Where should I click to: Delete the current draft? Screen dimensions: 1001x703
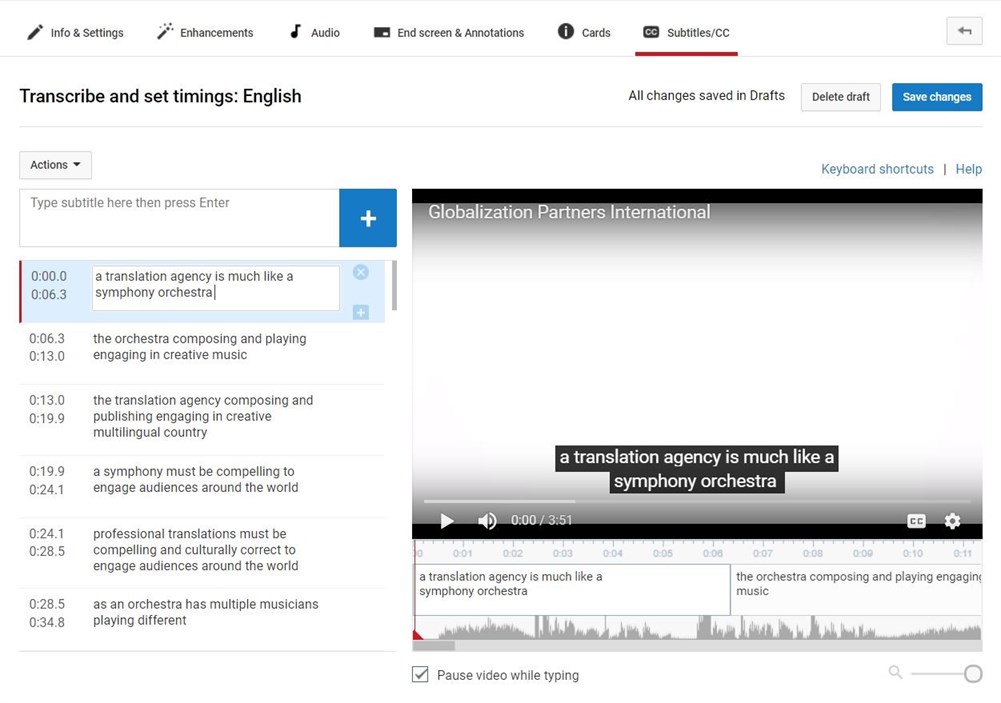840,96
